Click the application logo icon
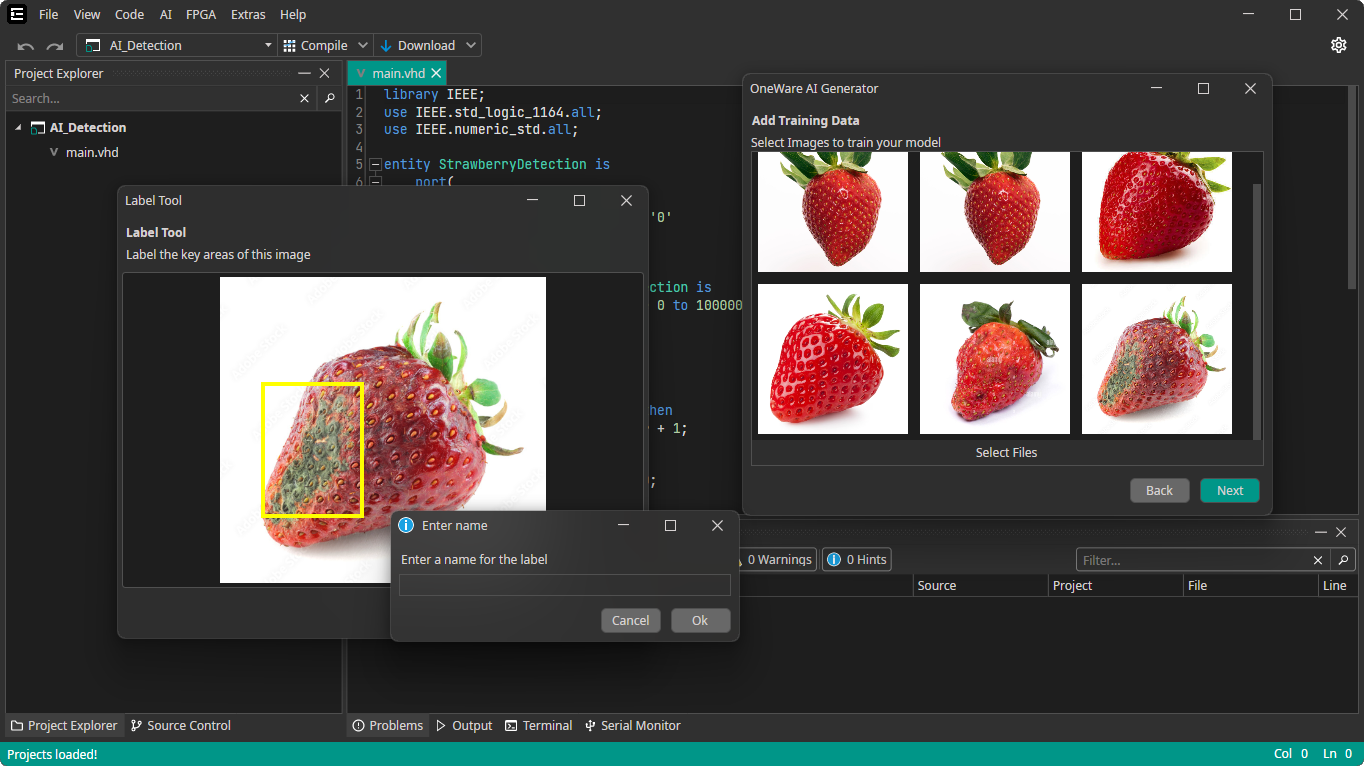Image resolution: width=1364 pixels, height=766 pixels. (16, 14)
